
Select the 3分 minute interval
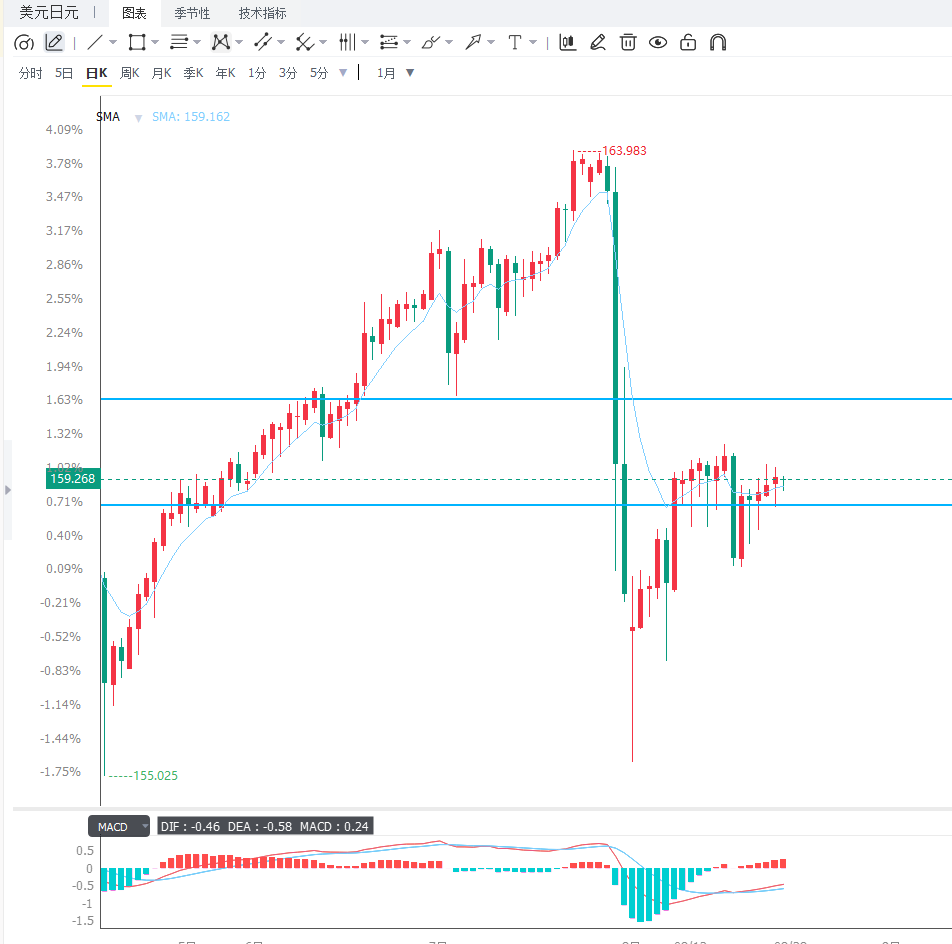[288, 73]
